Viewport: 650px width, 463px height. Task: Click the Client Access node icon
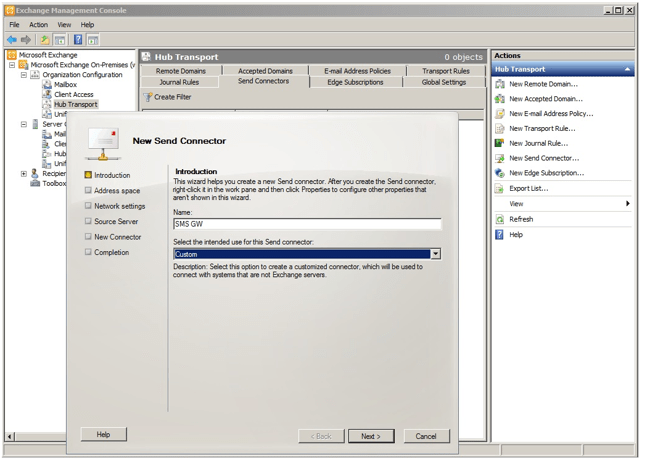[47, 95]
